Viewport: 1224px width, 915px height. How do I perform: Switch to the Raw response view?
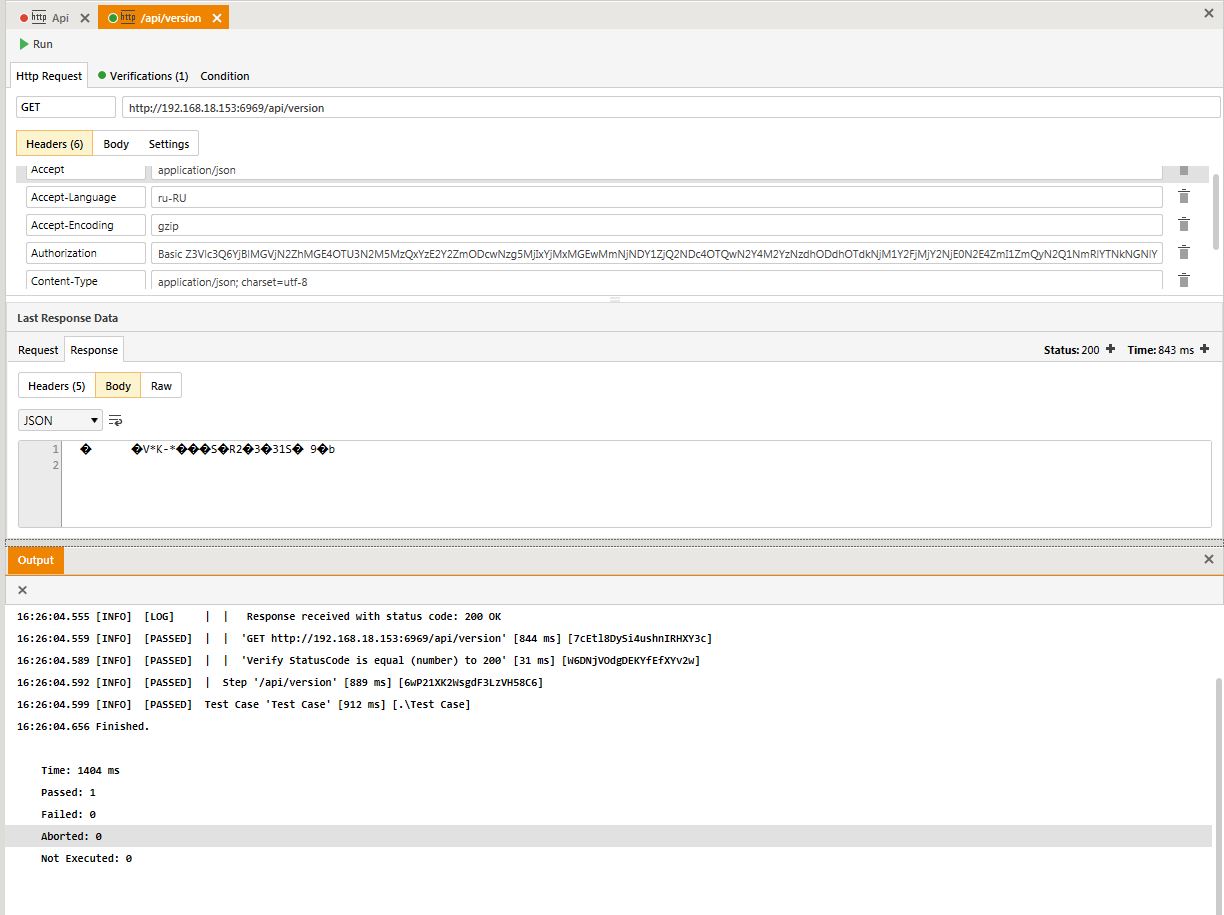tap(161, 386)
